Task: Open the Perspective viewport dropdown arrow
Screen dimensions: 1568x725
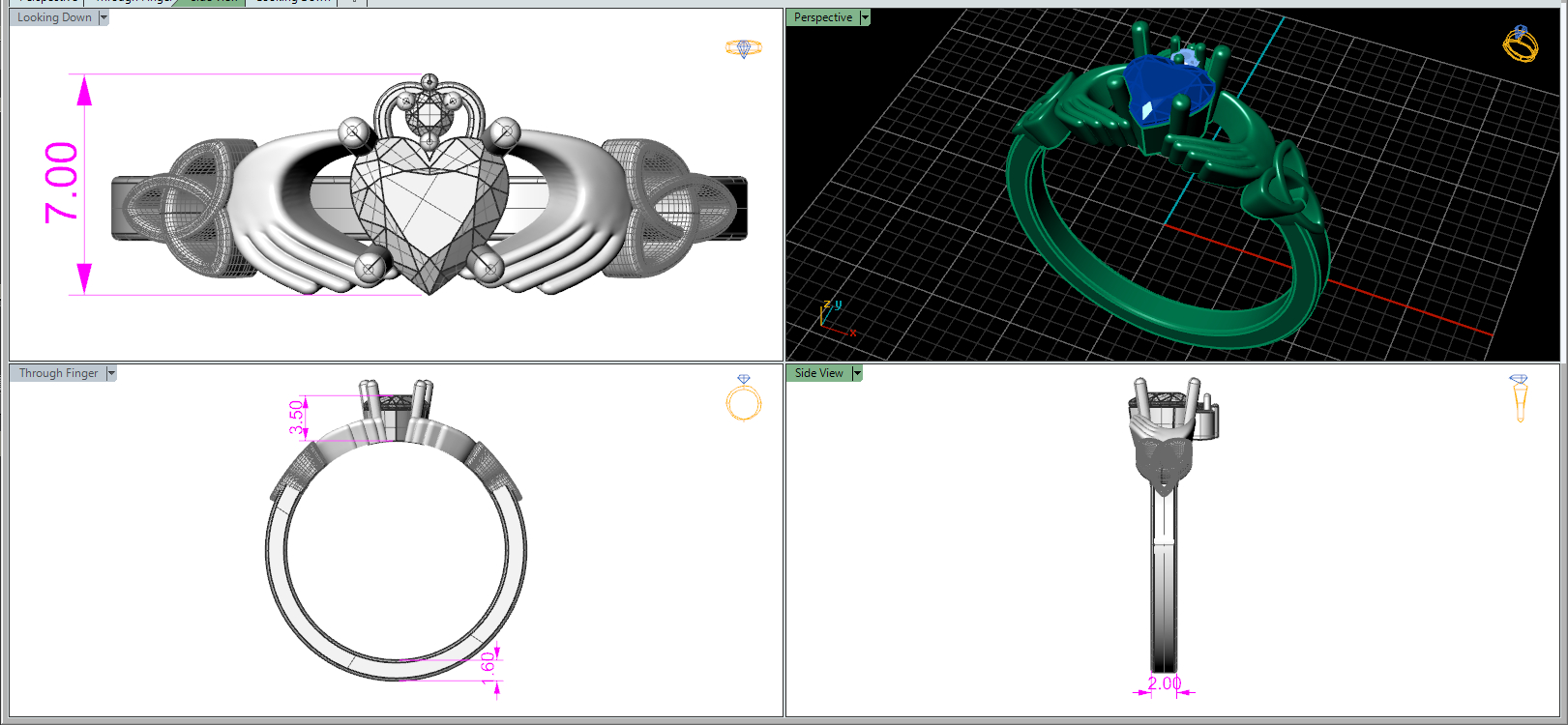Action: pyautogui.click(x=865, y=17)
